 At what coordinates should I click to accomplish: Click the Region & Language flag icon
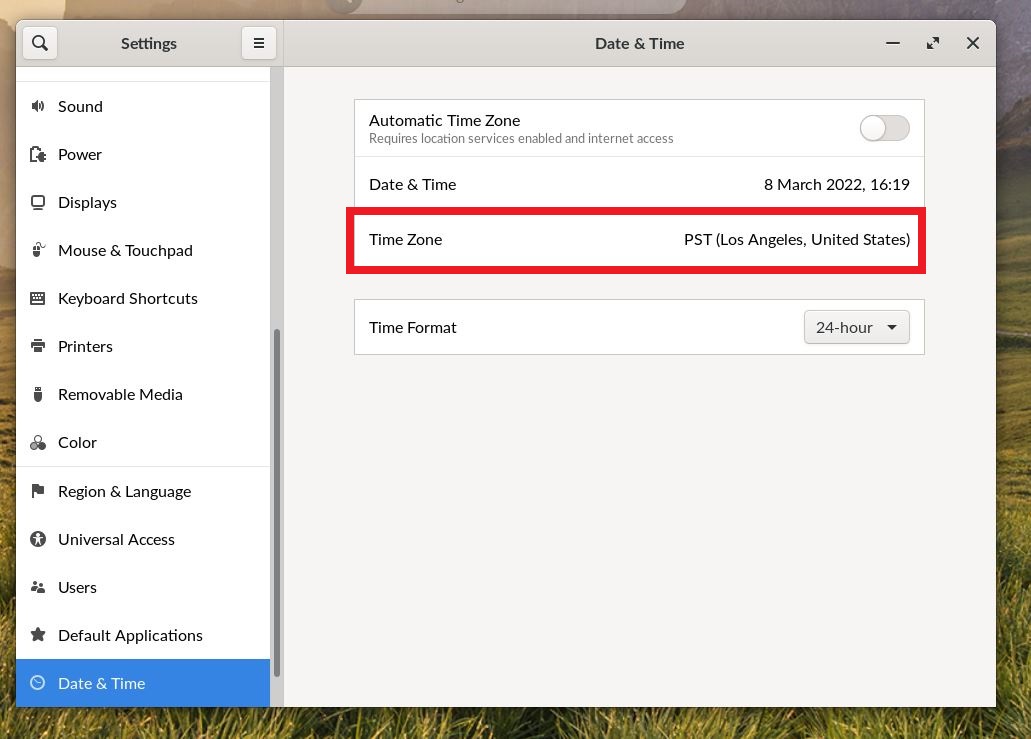[x=38, y=490]
